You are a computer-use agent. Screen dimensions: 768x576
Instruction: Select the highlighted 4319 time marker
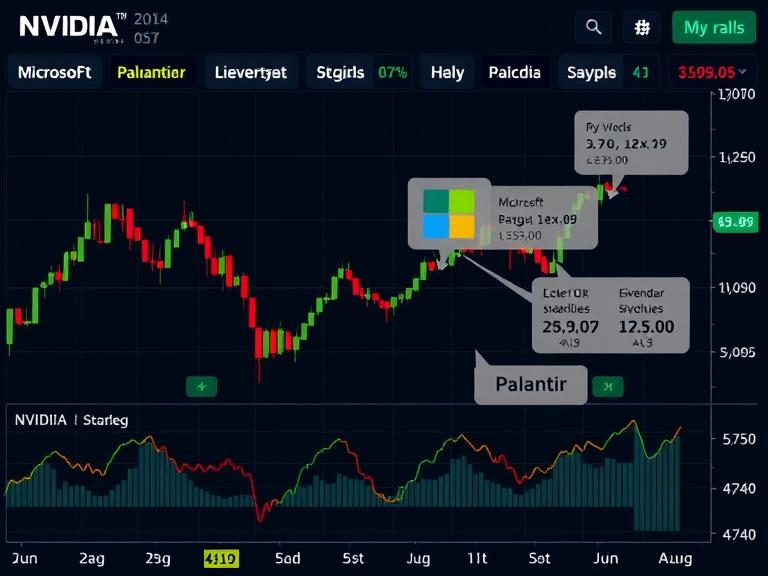(221, 558)
